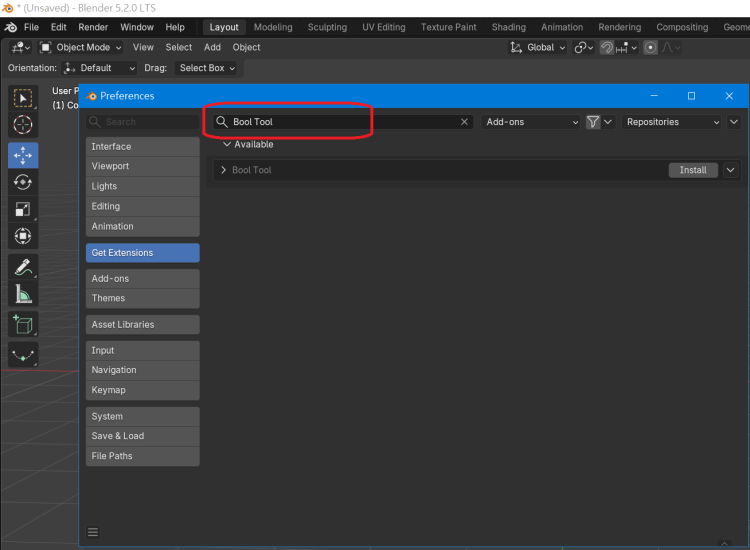Open the Blender logo app menu
Screen dimensions: 750x550
(x=11, y=27)
